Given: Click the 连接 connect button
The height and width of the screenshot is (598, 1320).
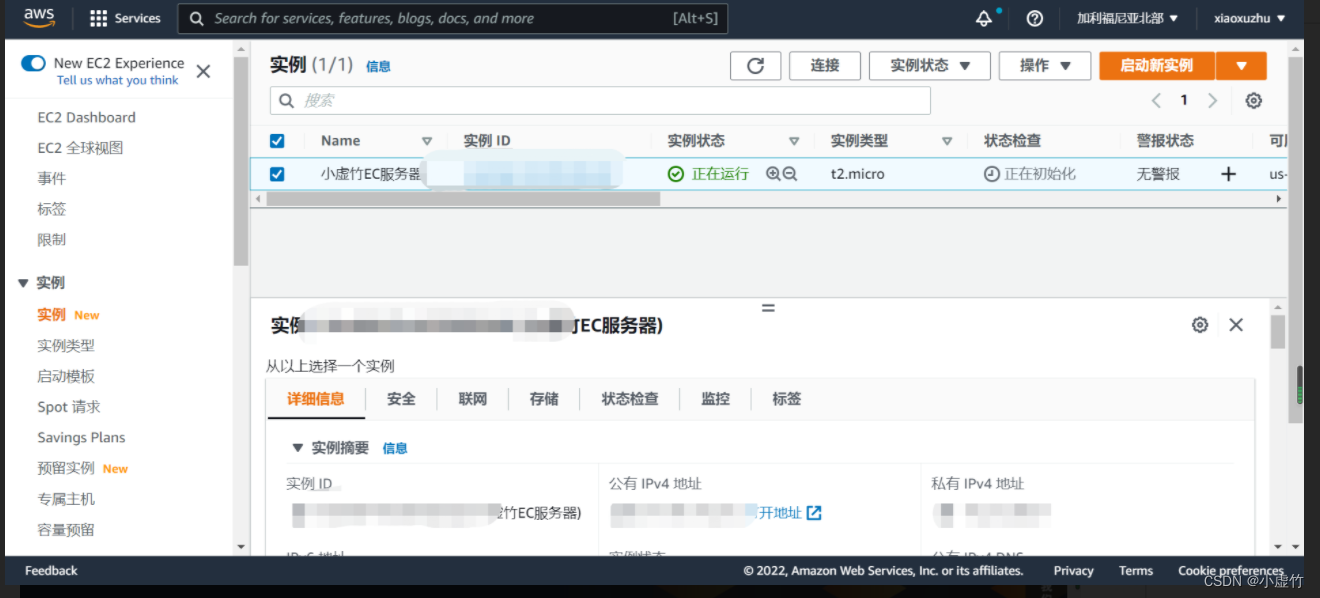Looking at the screenshot, I should 825,66.
